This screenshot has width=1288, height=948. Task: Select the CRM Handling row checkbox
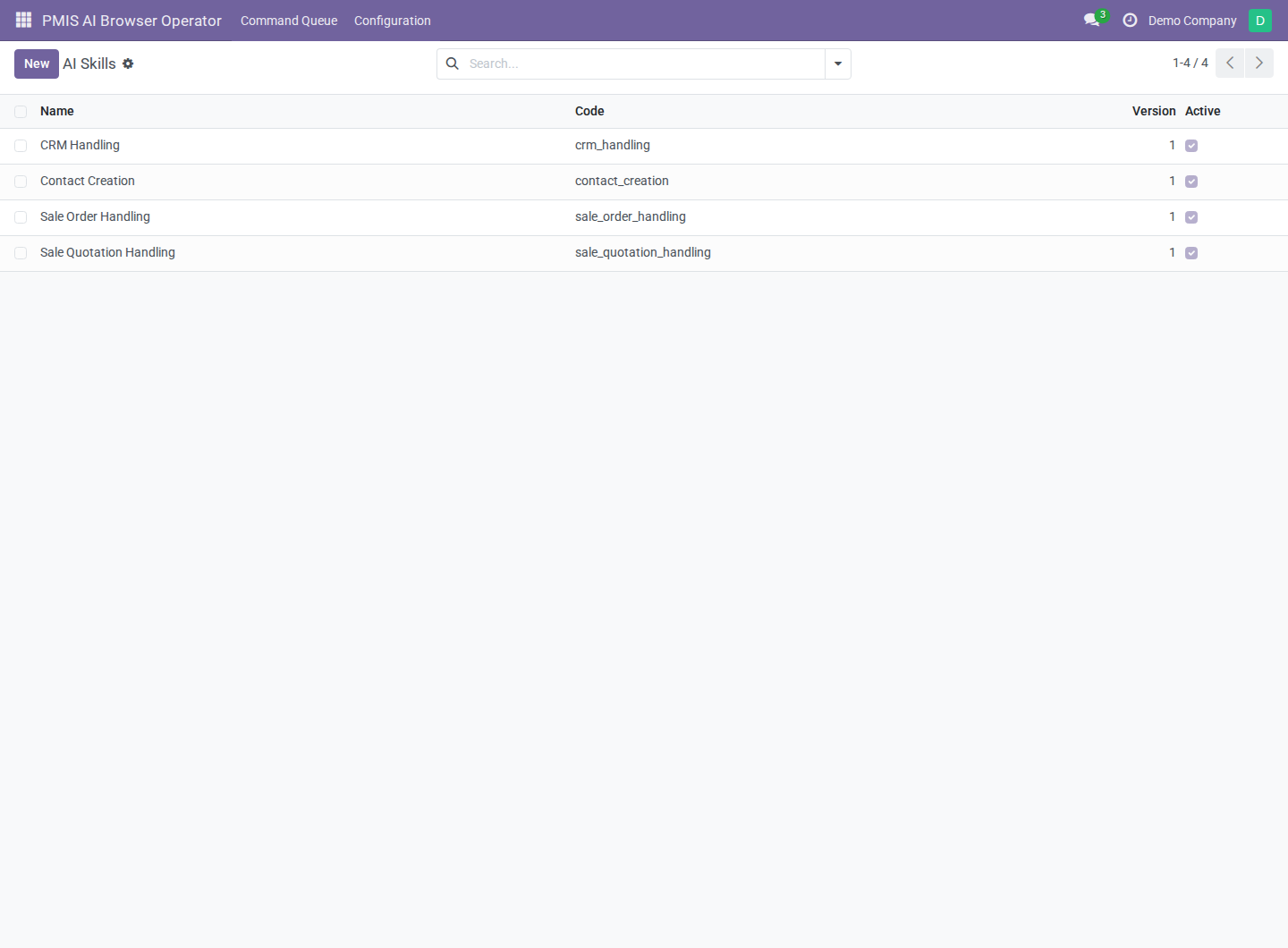click(x=21, y=146)
